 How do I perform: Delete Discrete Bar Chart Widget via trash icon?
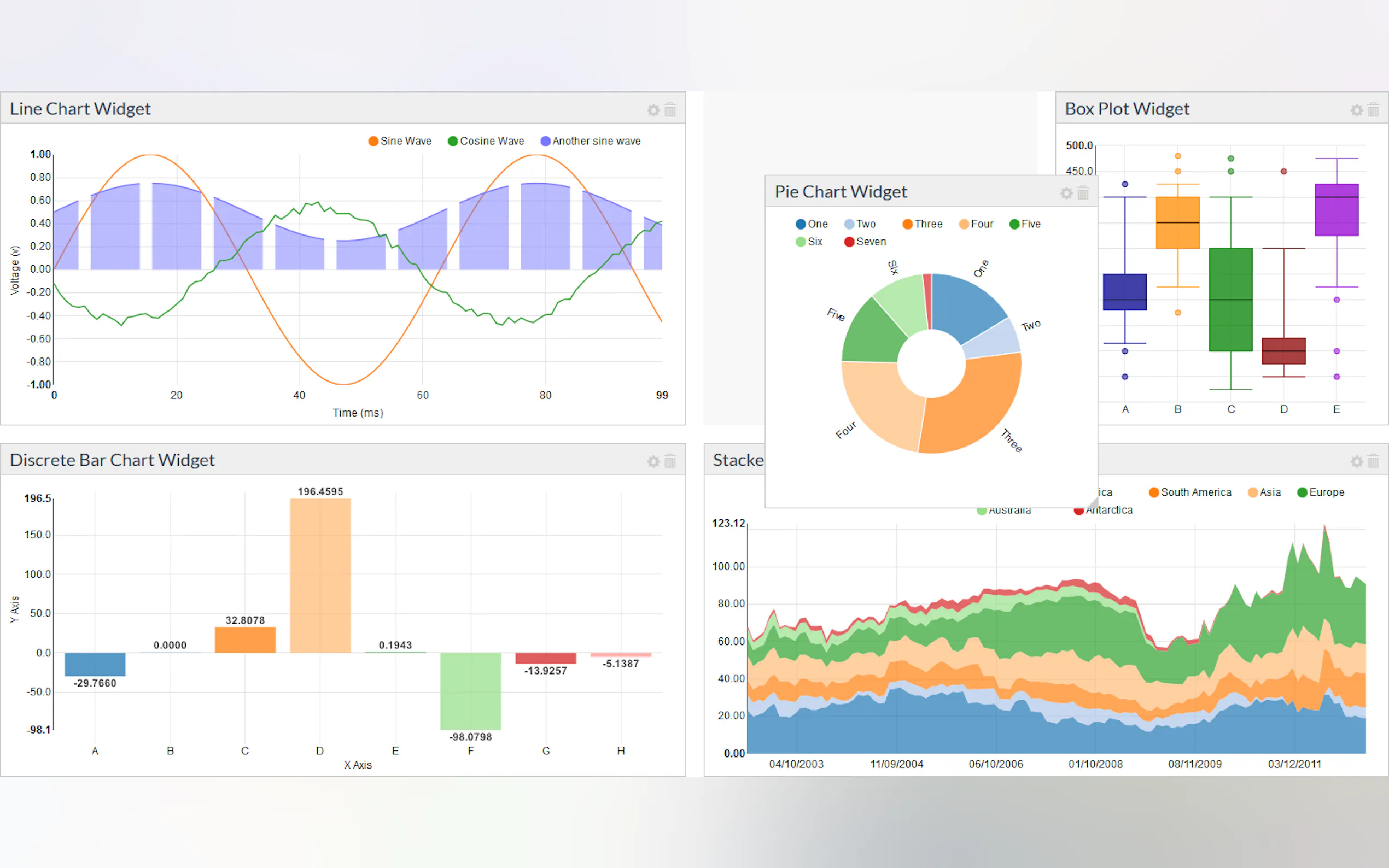pos(669,461)
